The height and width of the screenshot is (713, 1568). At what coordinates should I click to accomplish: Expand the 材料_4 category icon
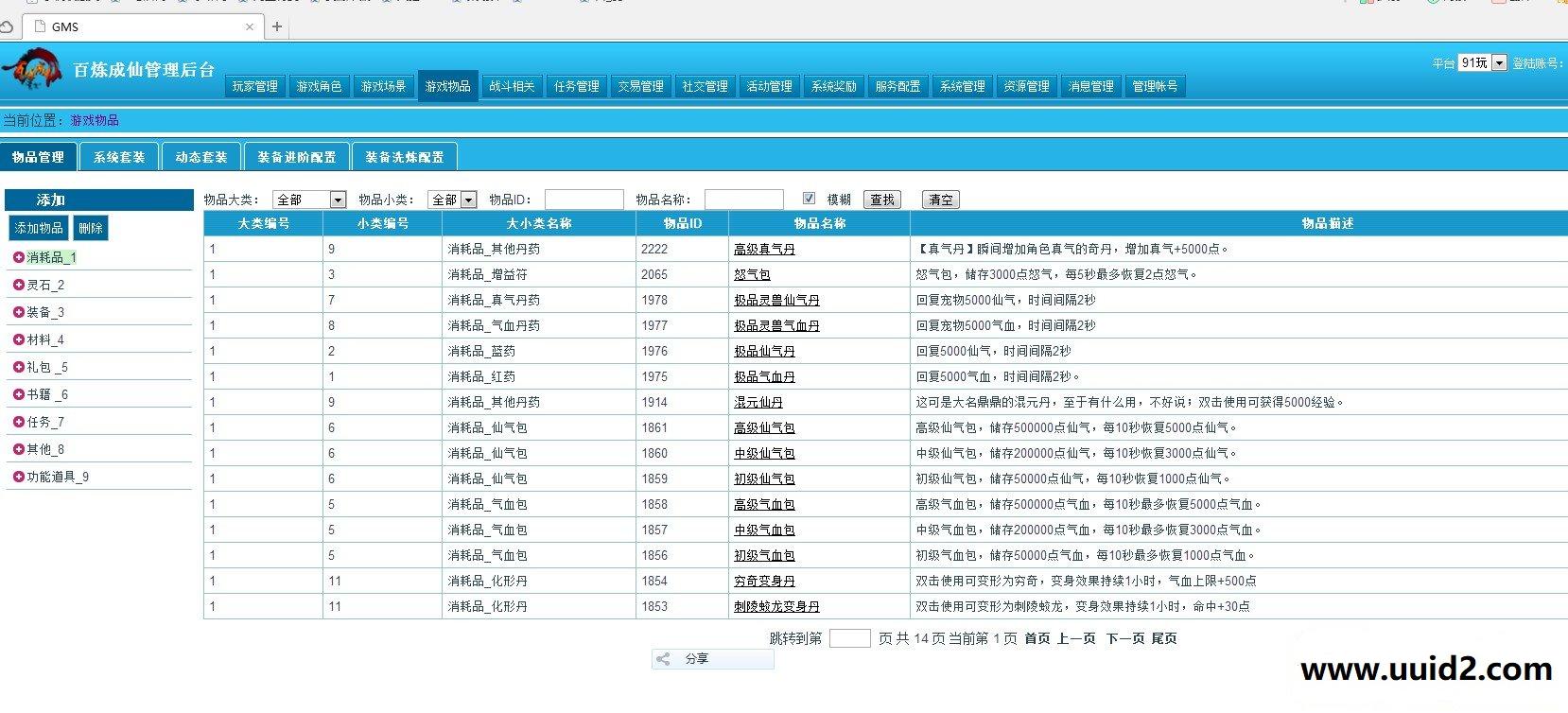(x=18, y=339)
